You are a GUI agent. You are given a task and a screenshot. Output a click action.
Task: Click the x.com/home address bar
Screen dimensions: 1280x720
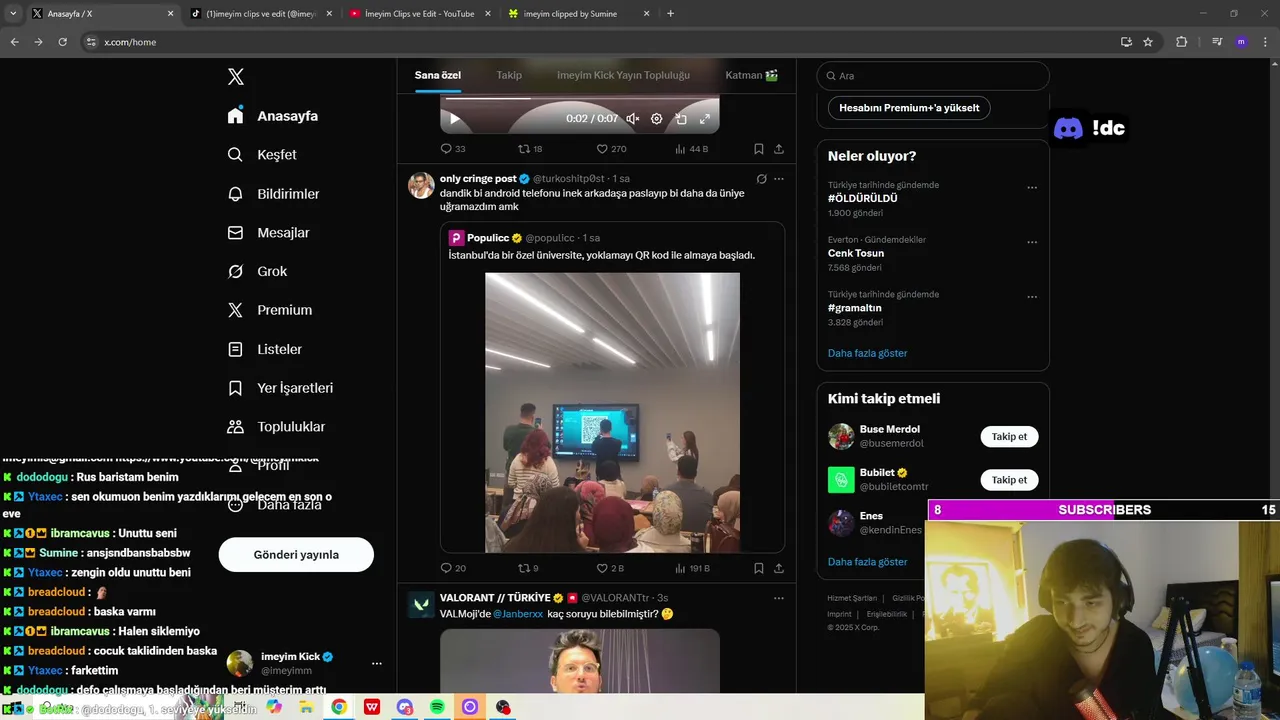tap(600, 42)
